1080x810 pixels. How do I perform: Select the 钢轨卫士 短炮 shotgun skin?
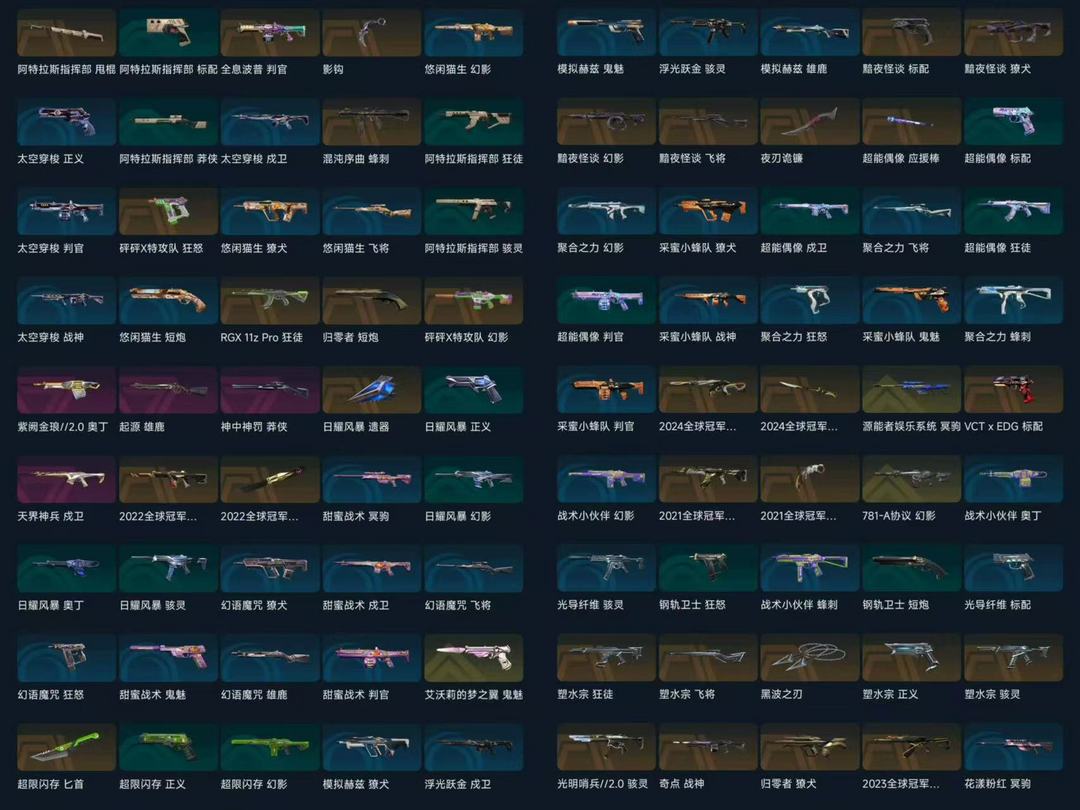tap(911, 568)
